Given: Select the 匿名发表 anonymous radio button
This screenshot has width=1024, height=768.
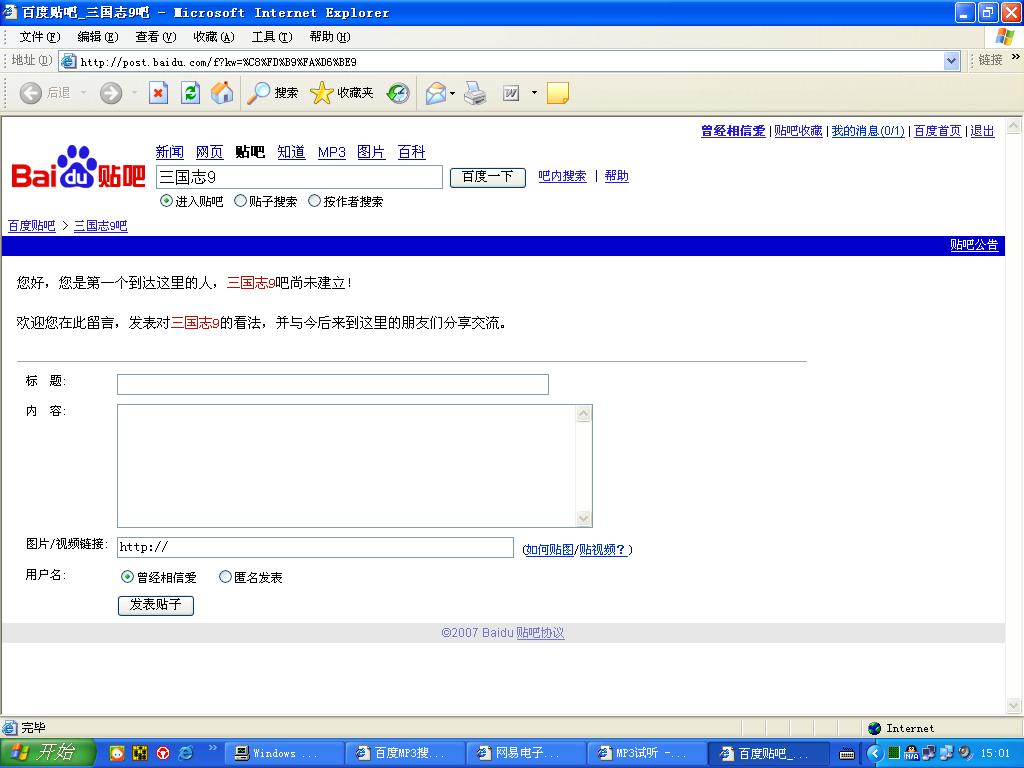Looking at the screenshot, I should 225,577.
